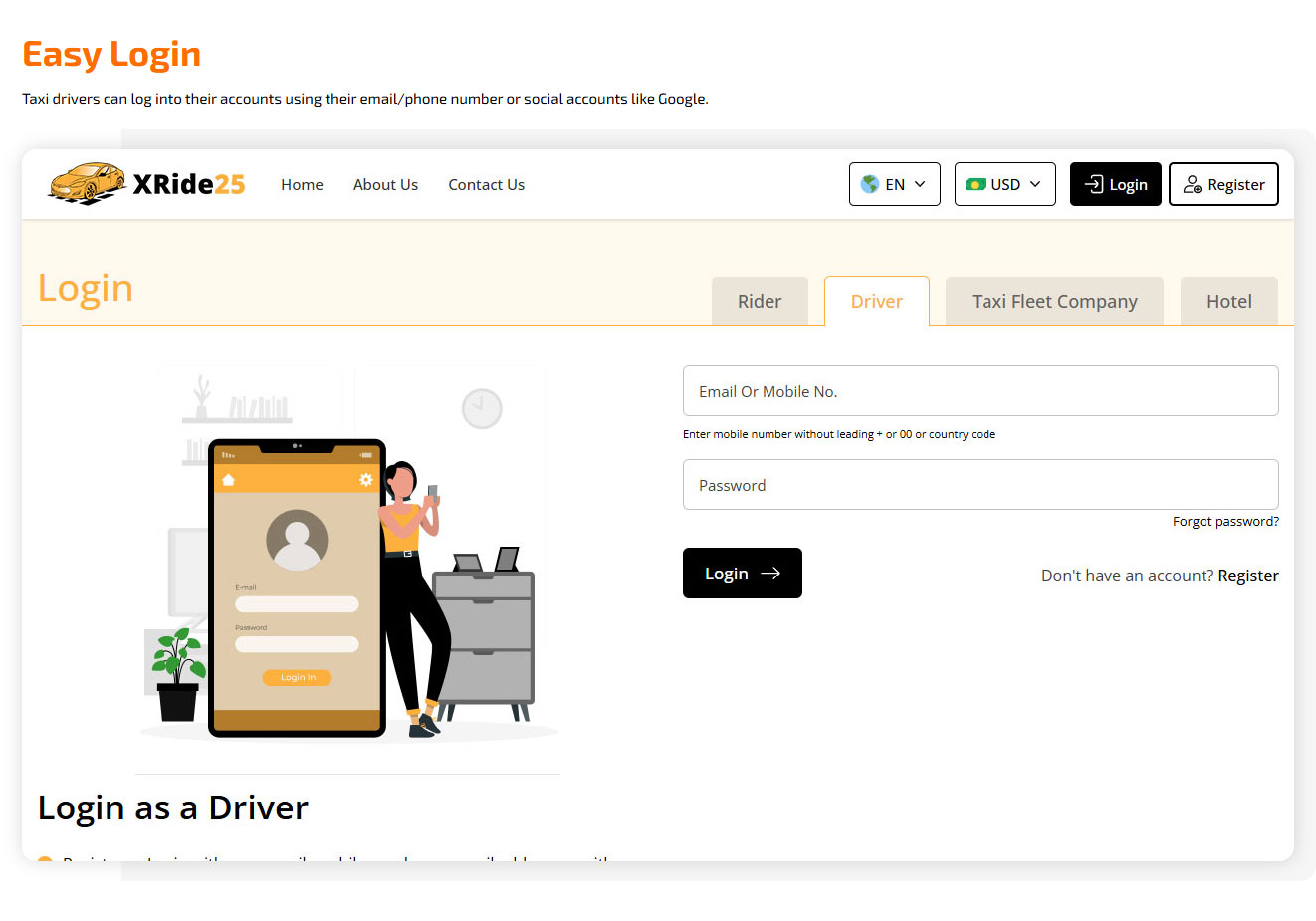Click the Easy Login orange heading
The height and width of the screenshot is (921, 1316).
[x=111, y=54]
